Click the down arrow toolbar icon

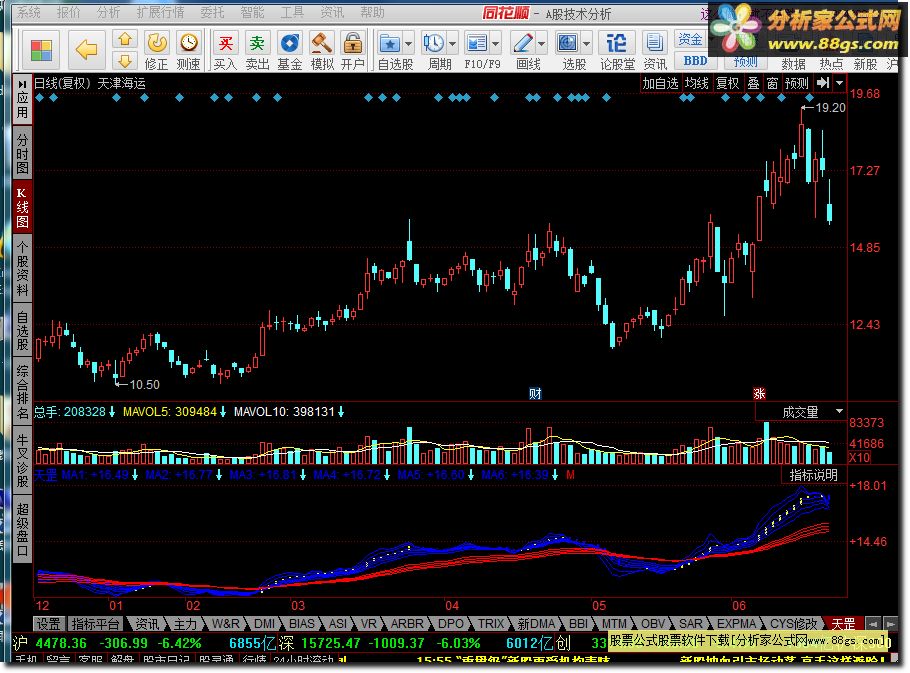(125, 61)
